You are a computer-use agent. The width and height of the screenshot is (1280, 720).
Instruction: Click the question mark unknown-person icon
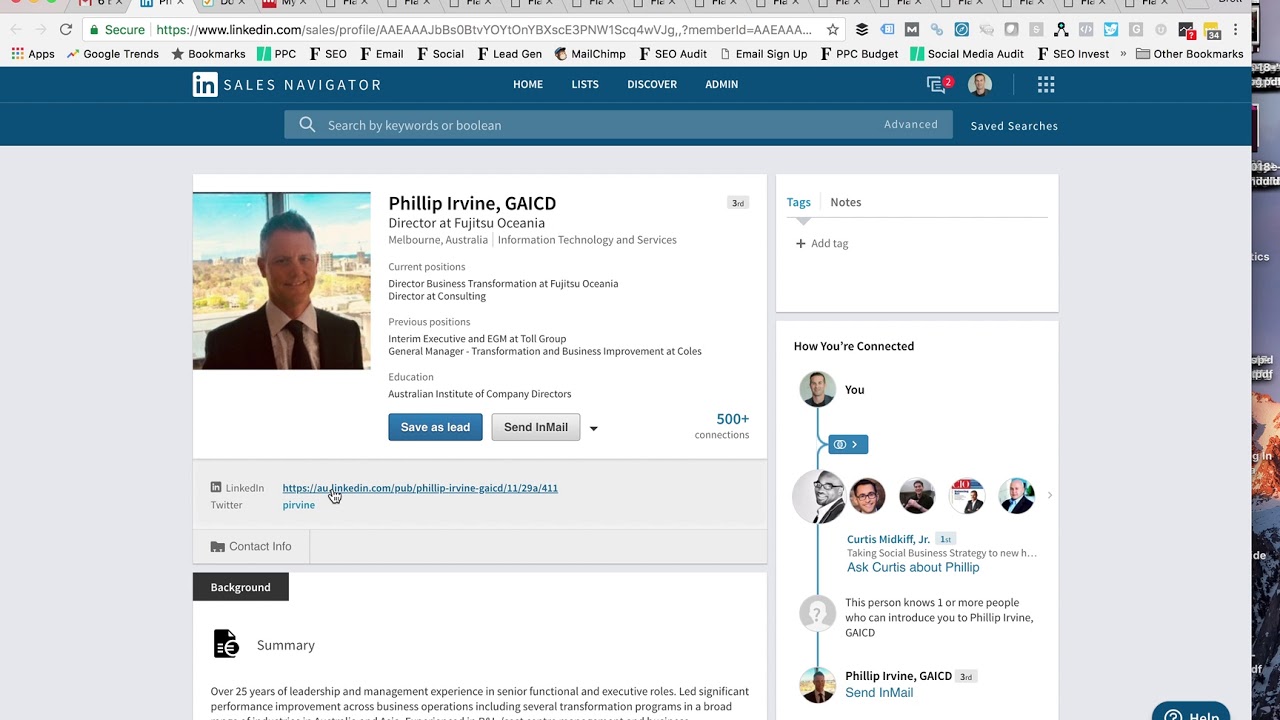click(x=817, y=612)
